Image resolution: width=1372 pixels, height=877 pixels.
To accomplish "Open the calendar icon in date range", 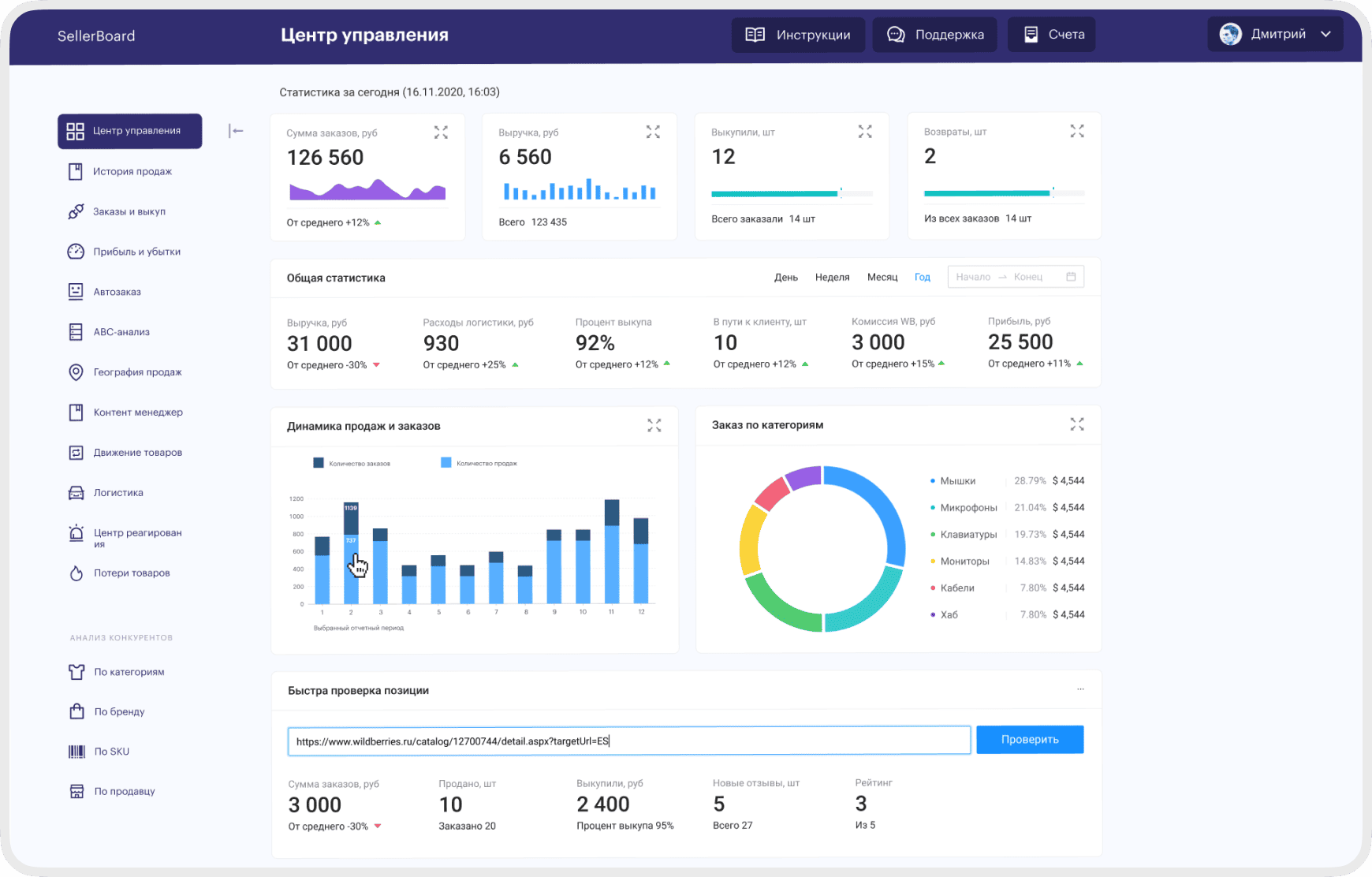I will tap(1071, 277).
